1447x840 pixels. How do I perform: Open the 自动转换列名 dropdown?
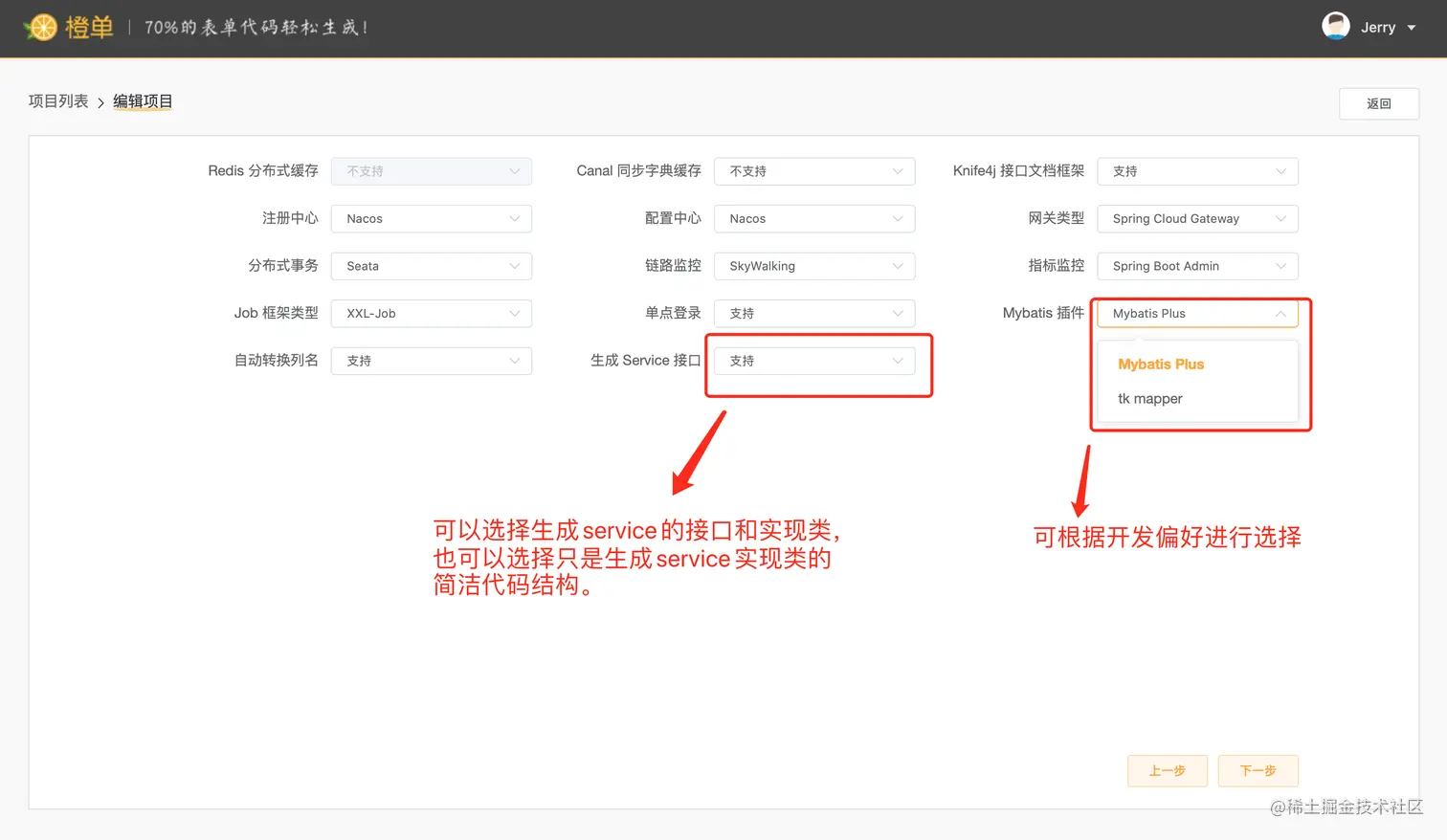point(432,361)
